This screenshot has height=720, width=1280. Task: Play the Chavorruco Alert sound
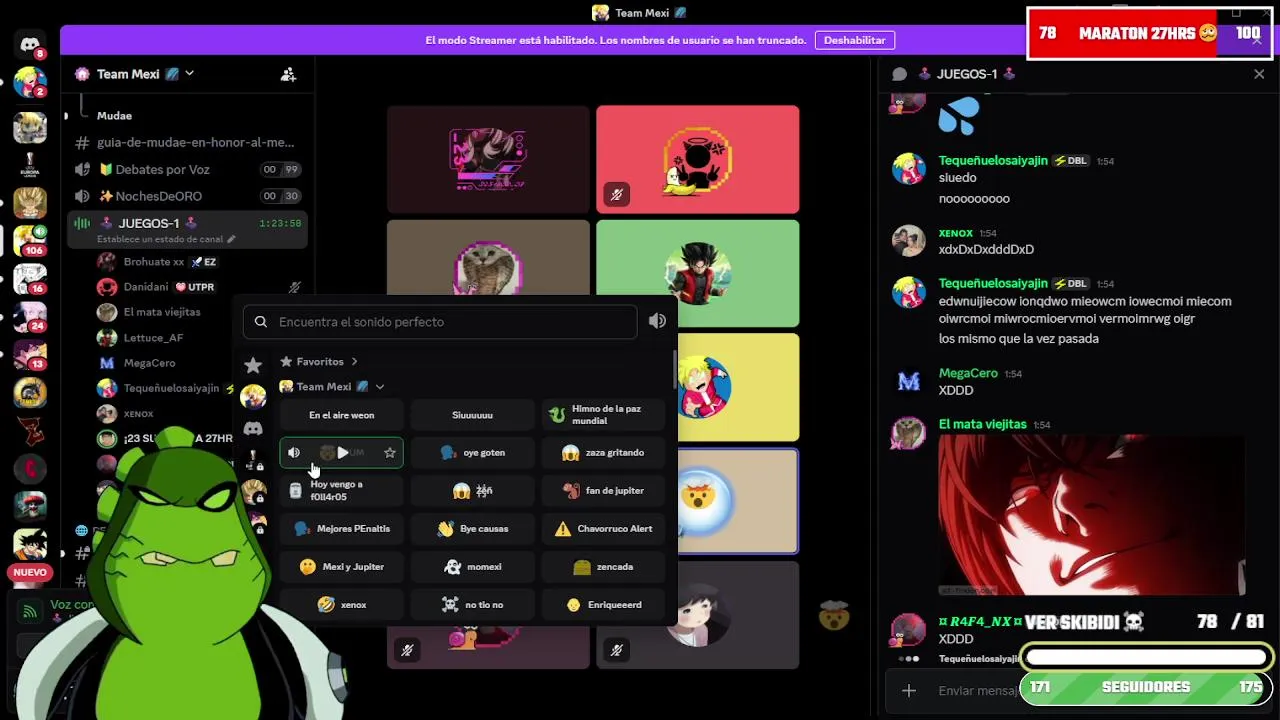604,529
